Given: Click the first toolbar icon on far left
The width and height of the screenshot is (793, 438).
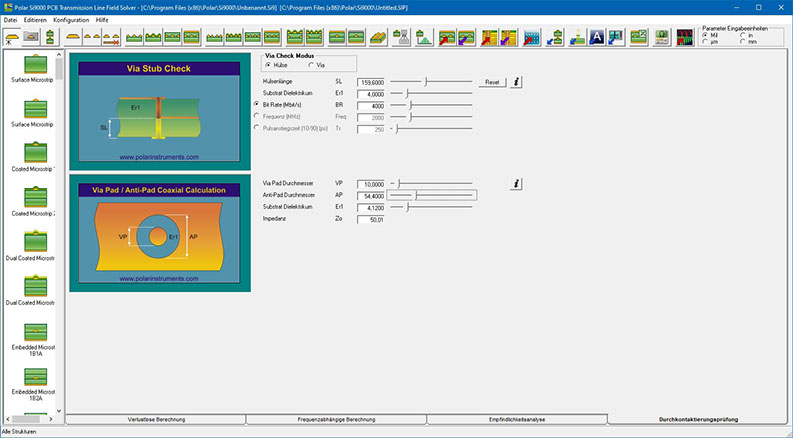Looking at the screenshot, I should point(13,38).
